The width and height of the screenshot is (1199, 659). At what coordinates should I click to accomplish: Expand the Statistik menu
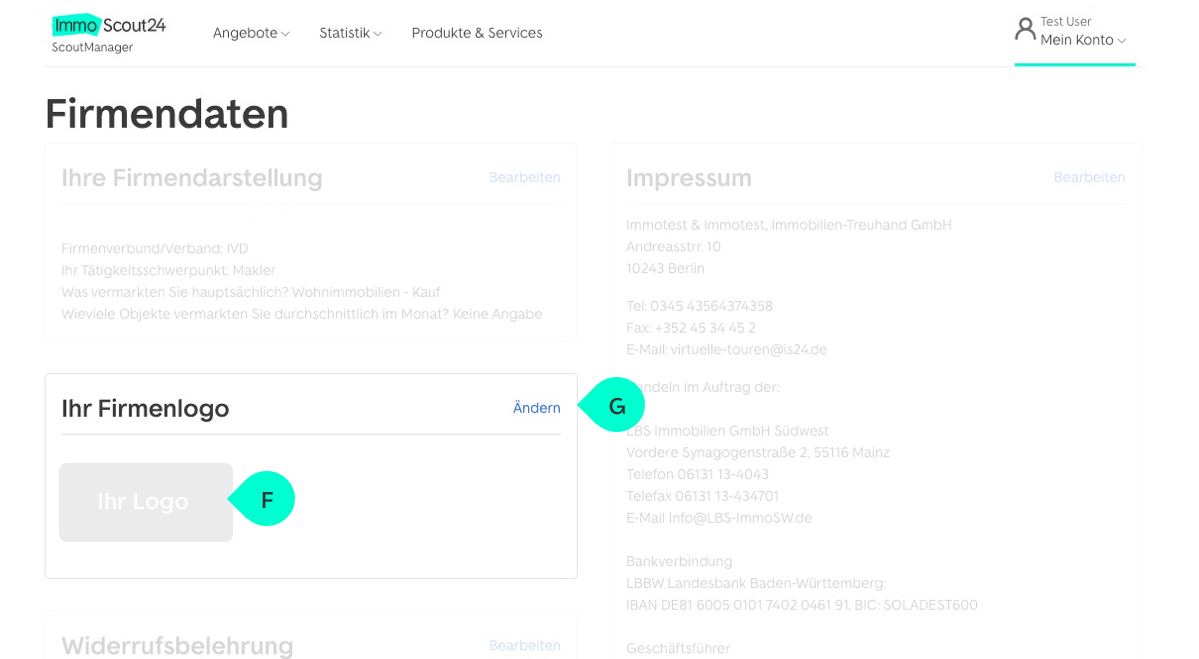[x=345, y=33]
